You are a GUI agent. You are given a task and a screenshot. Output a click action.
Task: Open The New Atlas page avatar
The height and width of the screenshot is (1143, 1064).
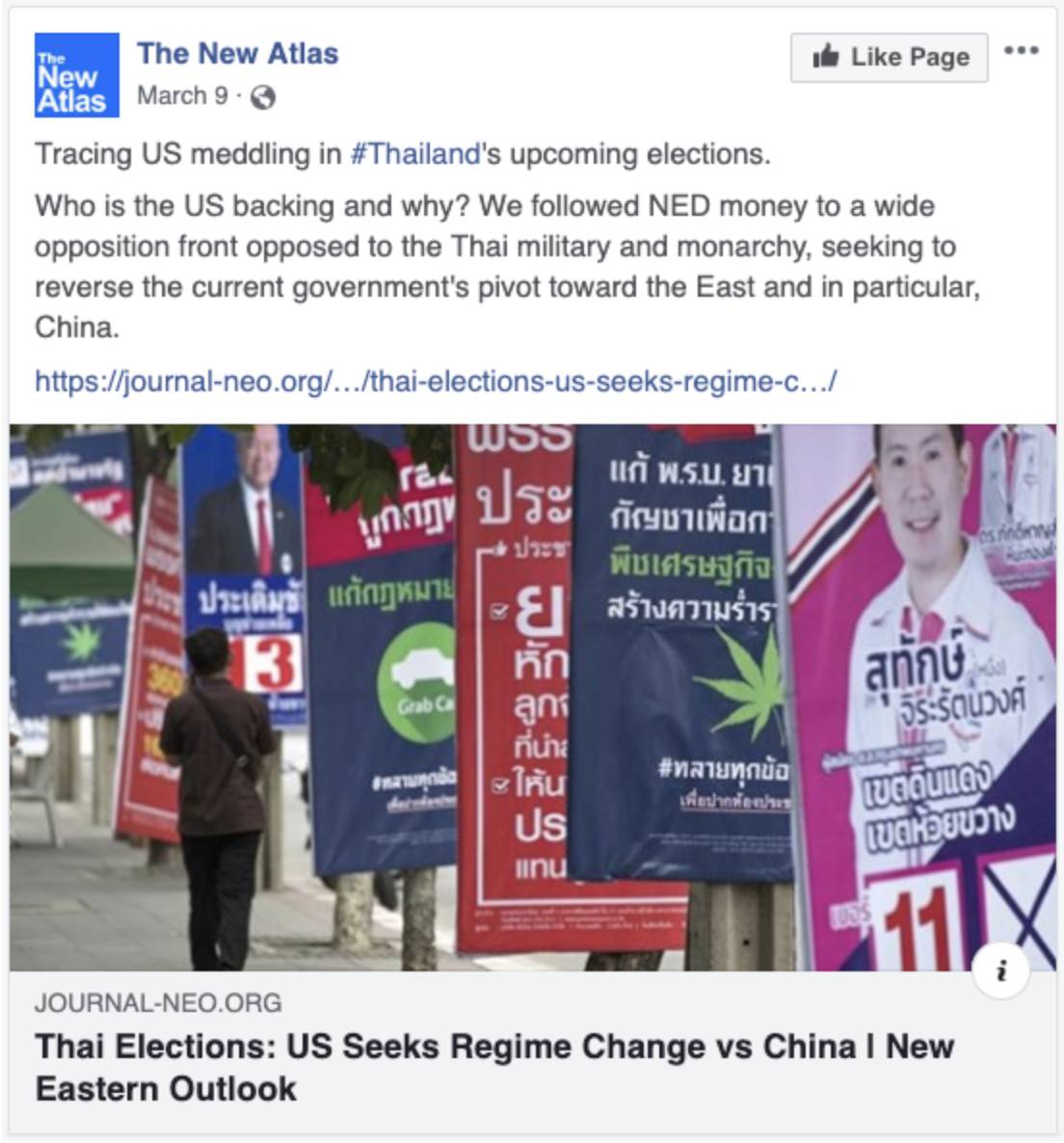(x=76, y=75)
